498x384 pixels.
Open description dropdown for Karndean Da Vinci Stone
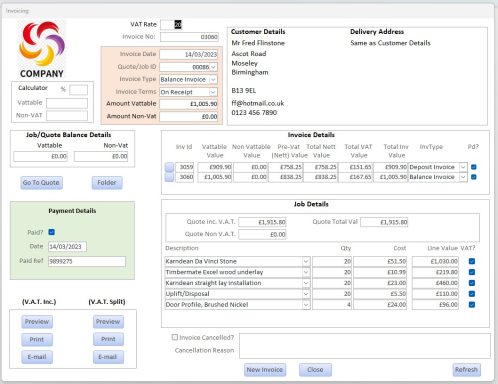tap(306, 261)
